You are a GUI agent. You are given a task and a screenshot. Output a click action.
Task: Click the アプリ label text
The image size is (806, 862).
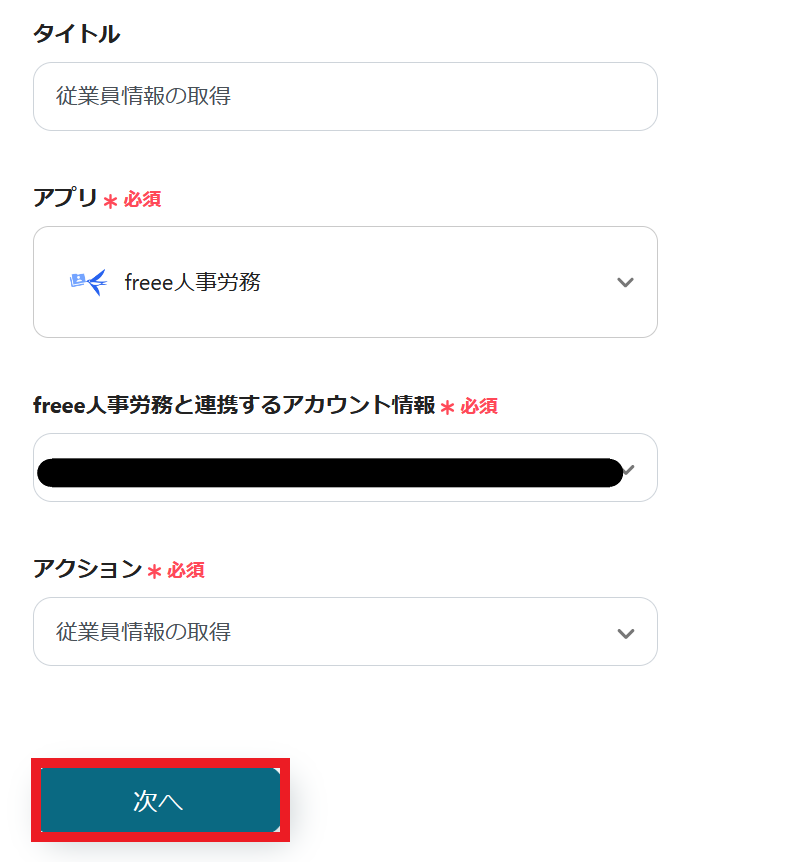click(x=65, y=199)
